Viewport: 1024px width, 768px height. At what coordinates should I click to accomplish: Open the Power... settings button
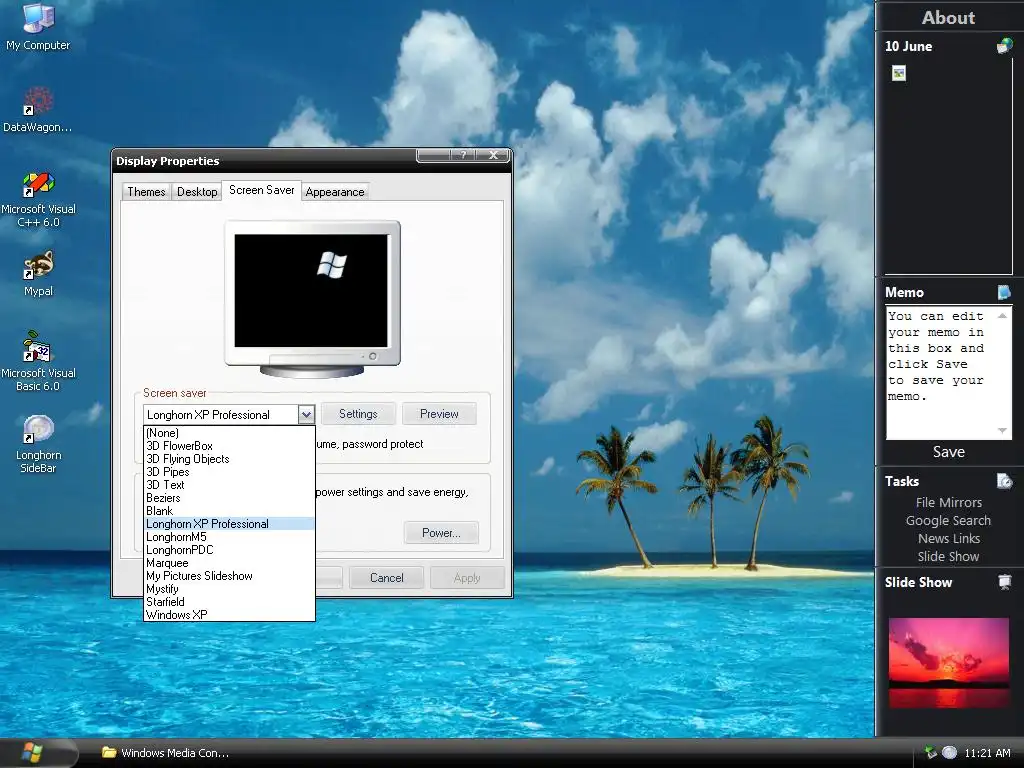[x=441, y=533]
